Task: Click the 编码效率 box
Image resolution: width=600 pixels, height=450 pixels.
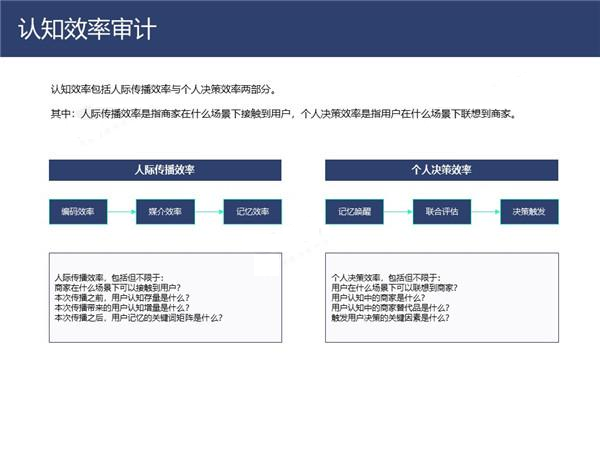Action: point(78,212)
